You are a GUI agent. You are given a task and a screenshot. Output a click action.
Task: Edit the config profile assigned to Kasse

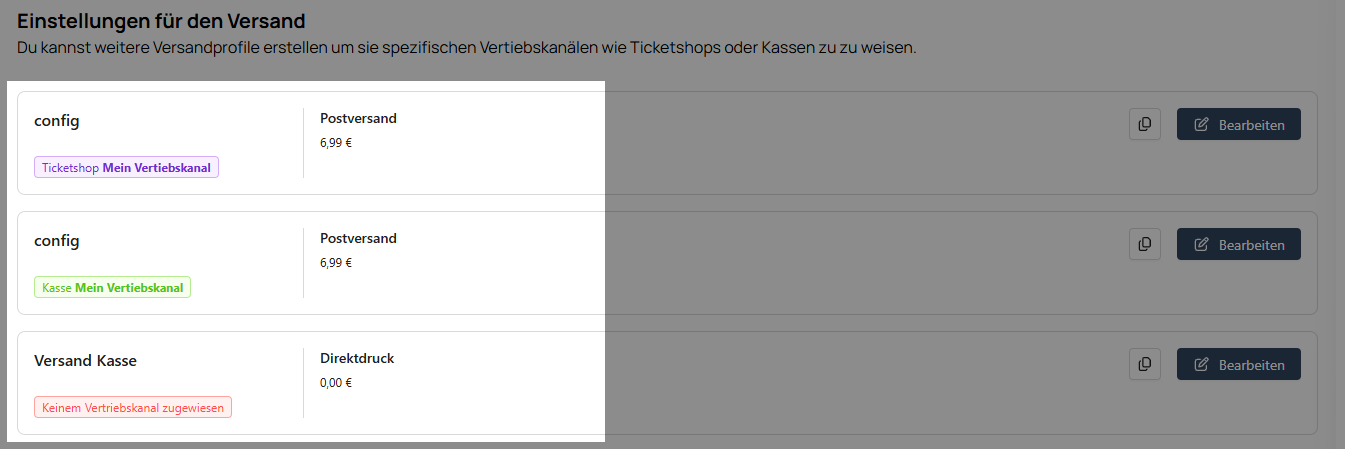click(1239, 244)
